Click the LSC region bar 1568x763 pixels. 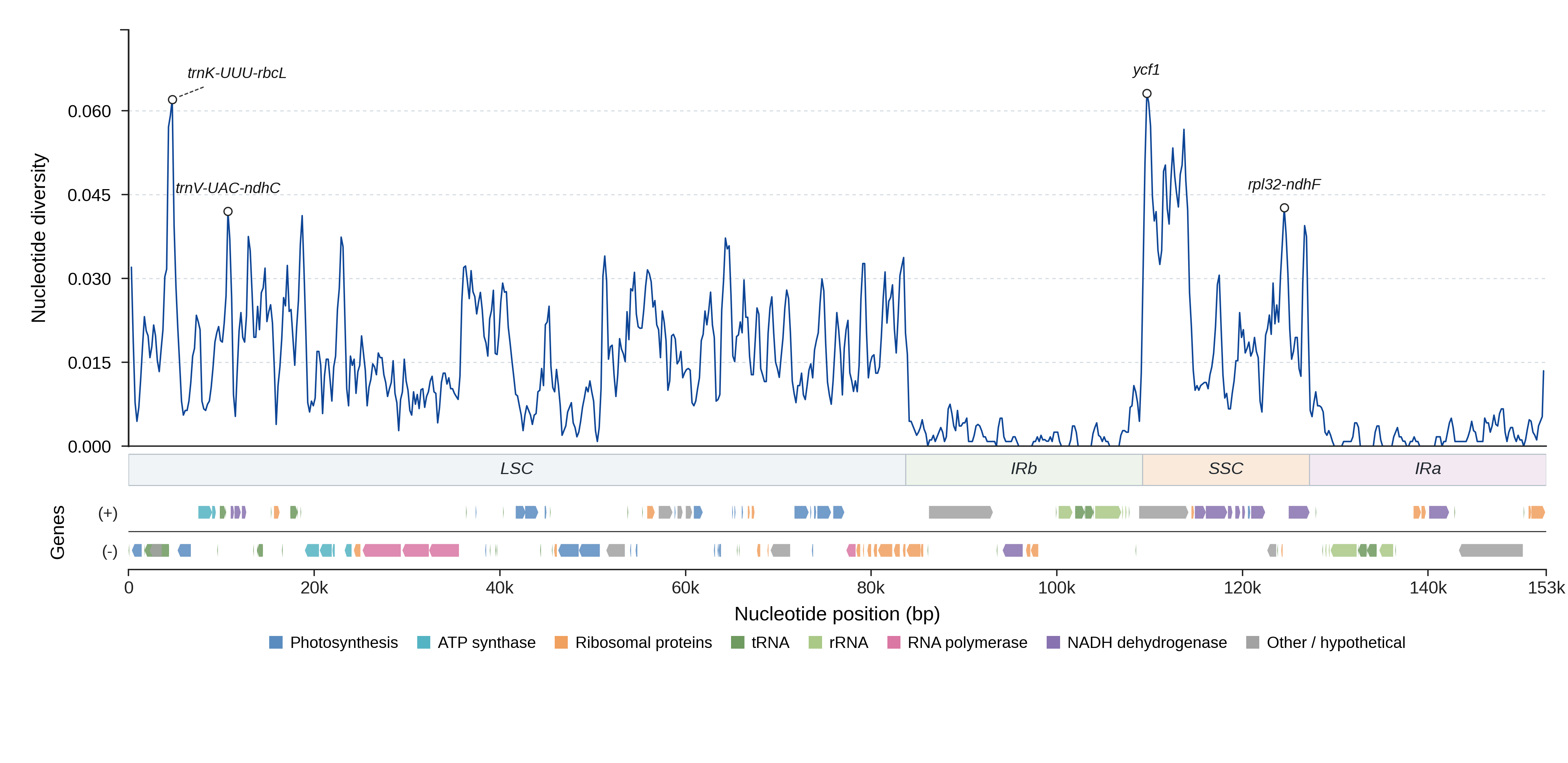pos(517,469)
